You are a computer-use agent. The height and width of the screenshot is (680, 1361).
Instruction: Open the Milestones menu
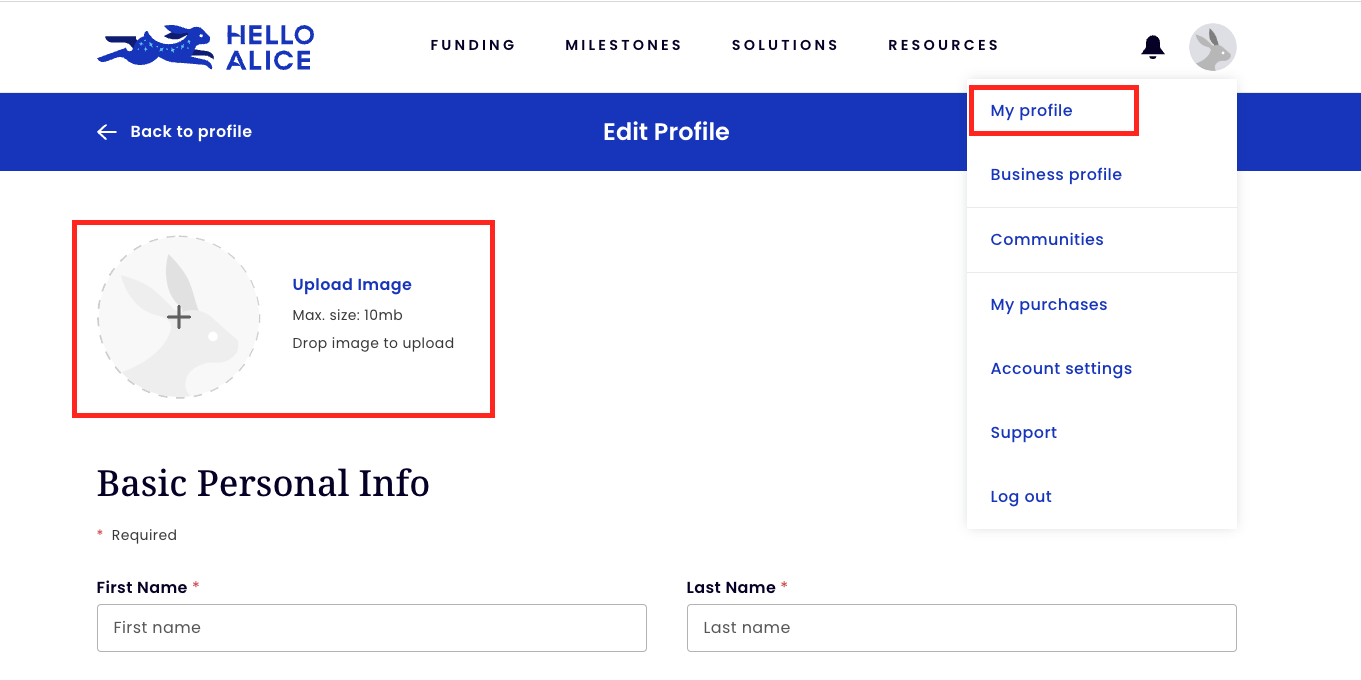624,45
